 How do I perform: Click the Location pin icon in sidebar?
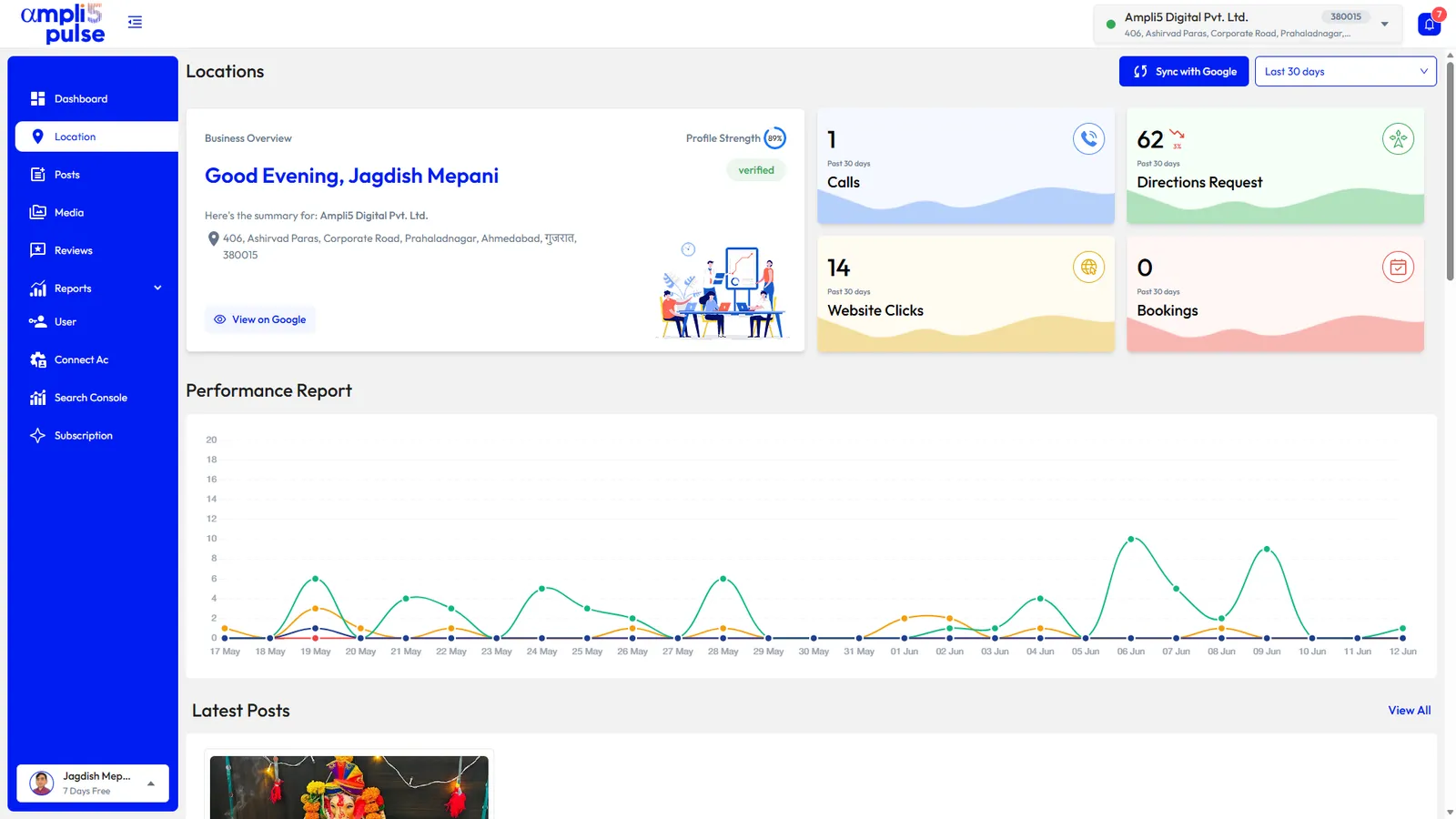[x=37, y=136]
